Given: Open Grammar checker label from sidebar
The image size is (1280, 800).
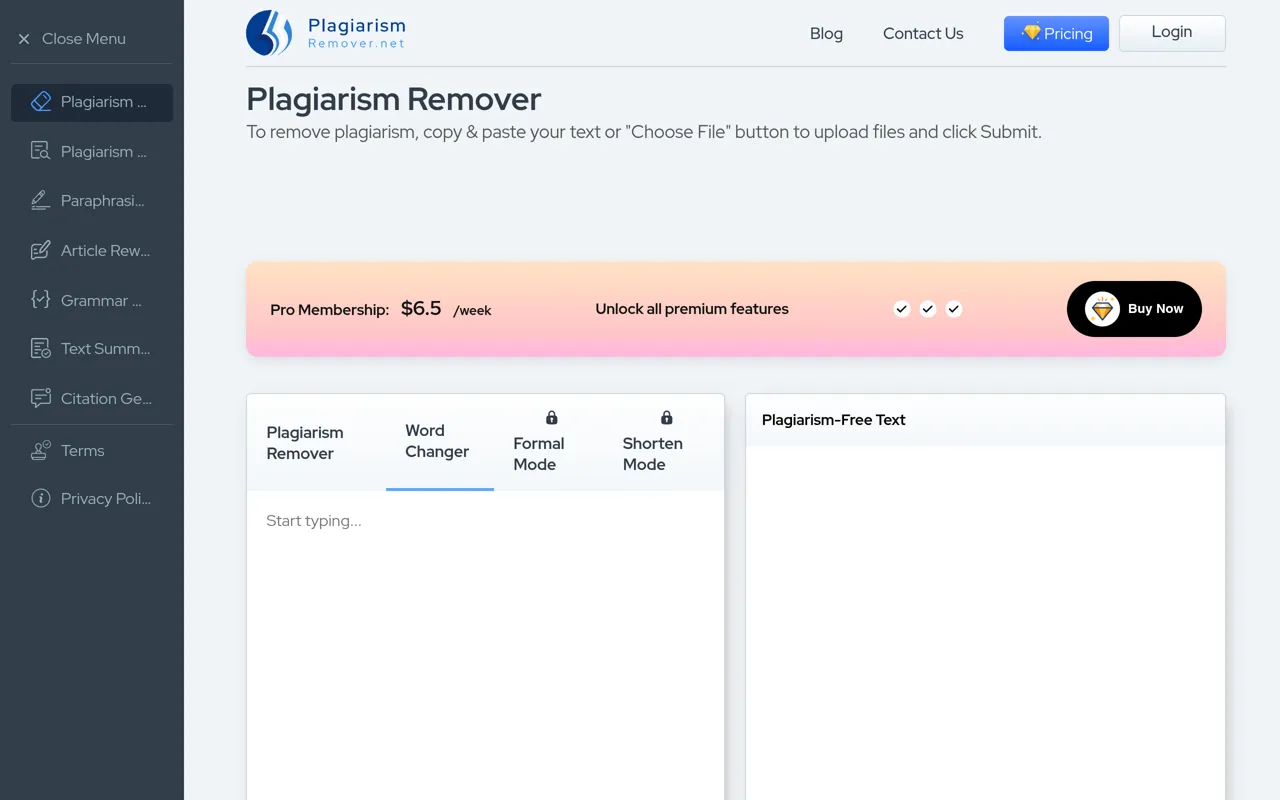Looking at the screenshot, I should point(101,300).
